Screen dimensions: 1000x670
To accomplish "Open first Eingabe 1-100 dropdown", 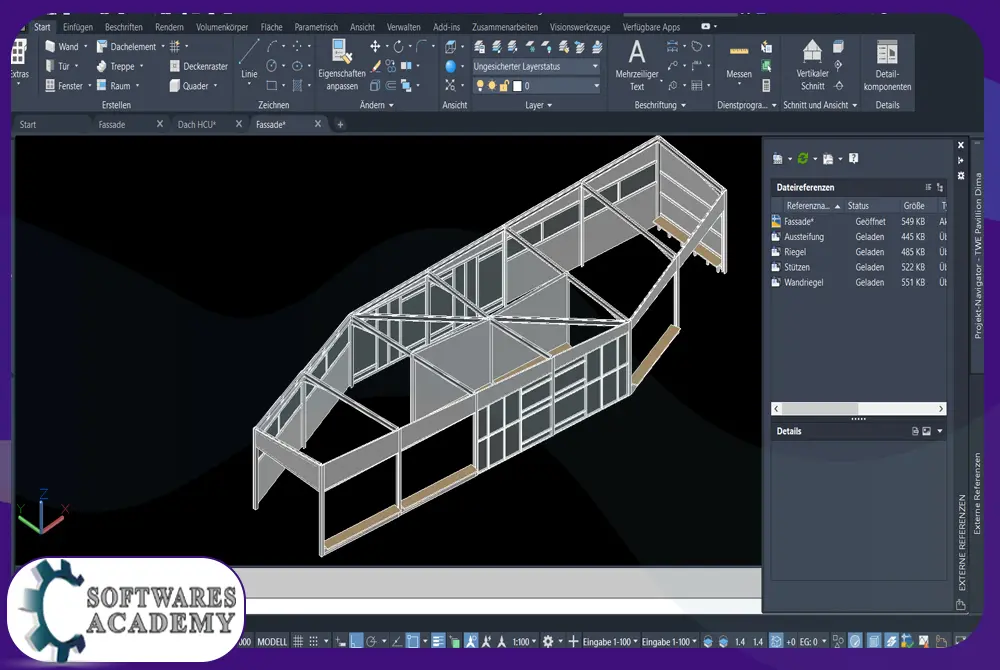I will coord(610,641).
